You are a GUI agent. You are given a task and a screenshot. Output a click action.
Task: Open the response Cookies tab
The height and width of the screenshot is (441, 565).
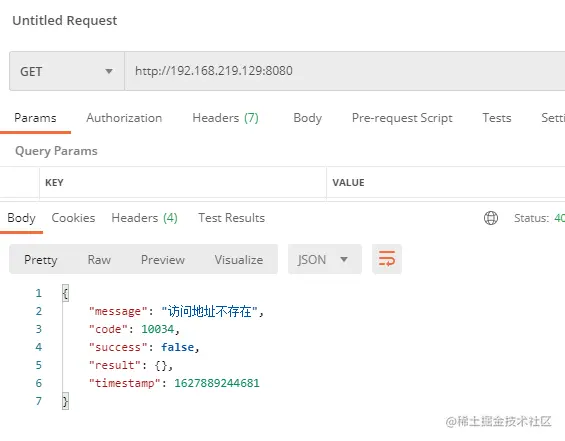[73, 218]
